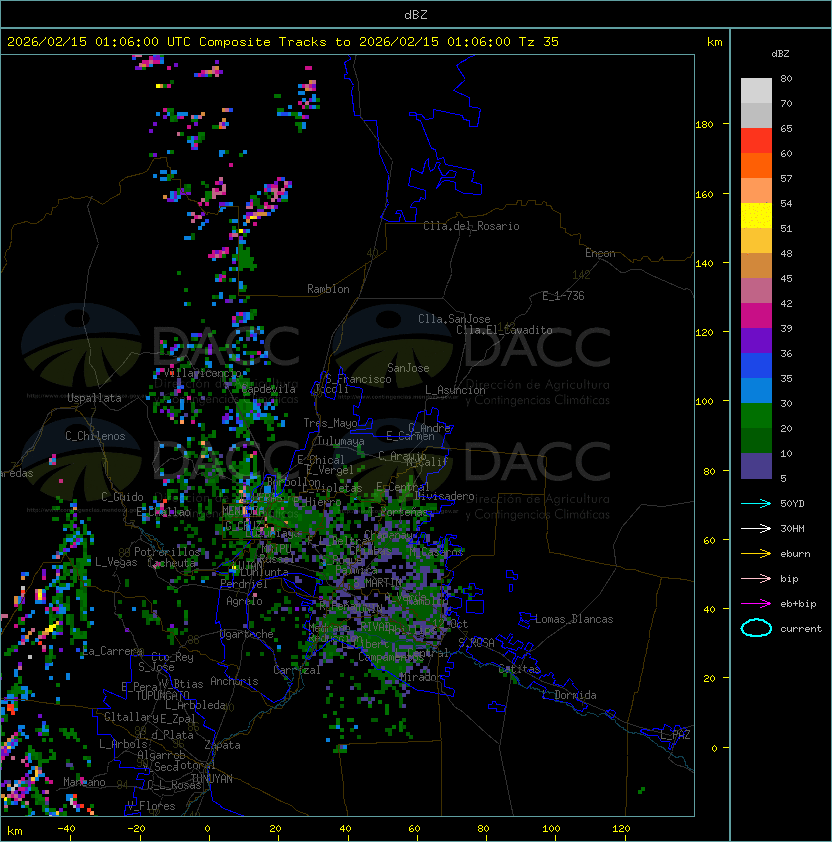Pick the dark green 10-20 dBZ swatch
832x842 pixels.
pos(756,440)
